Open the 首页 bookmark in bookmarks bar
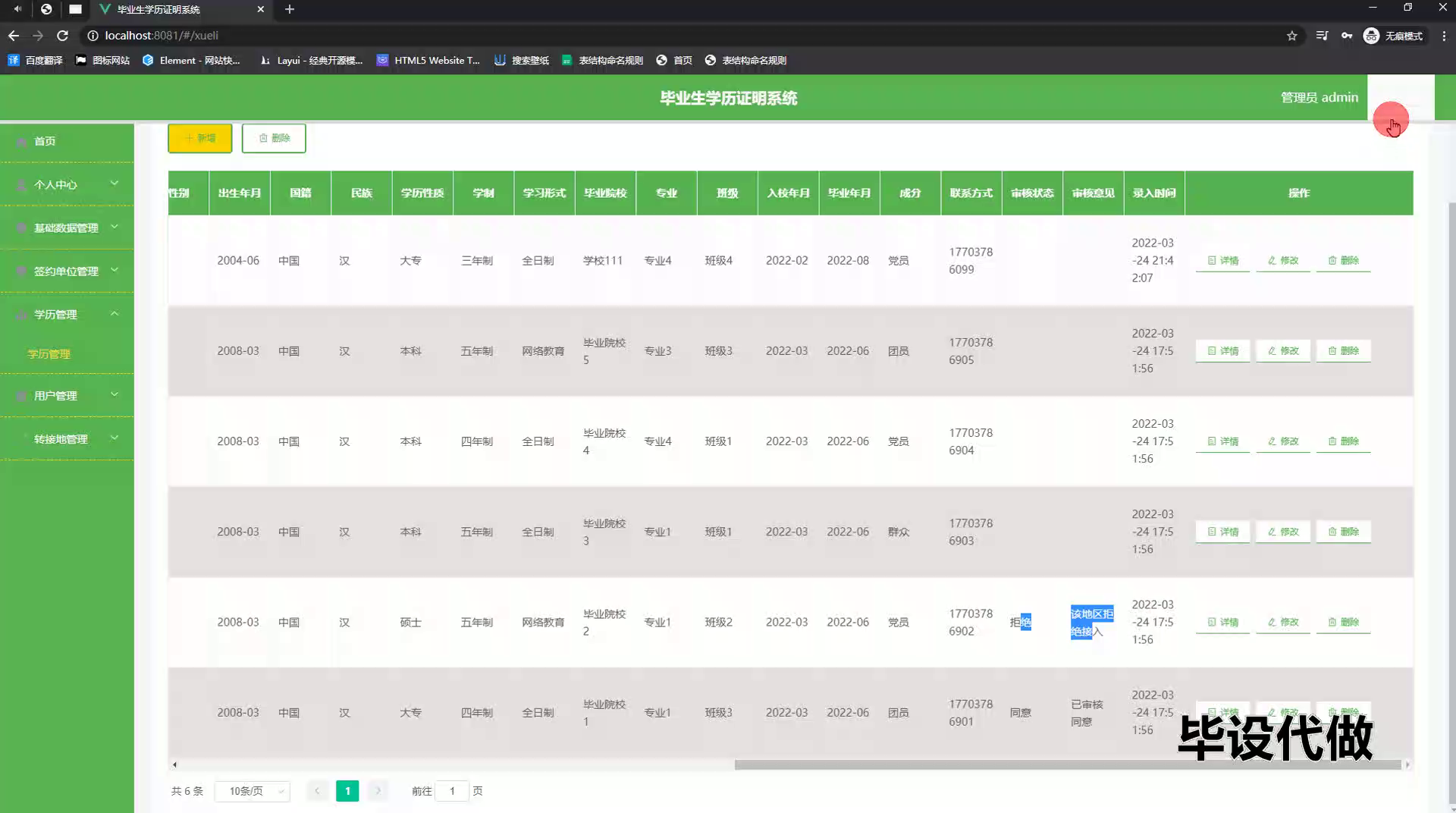 click(x=674, y=60)
